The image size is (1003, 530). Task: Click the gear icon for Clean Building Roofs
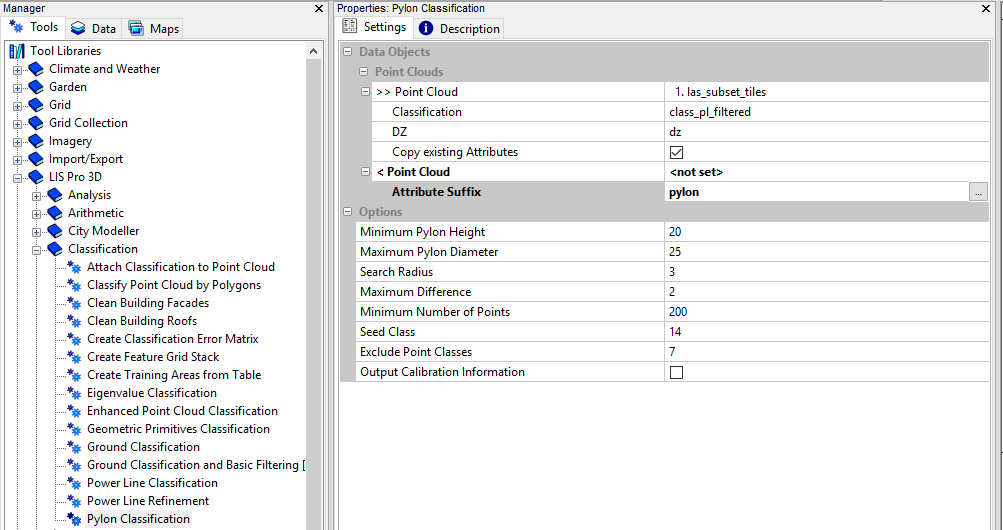click(x=75, y=321)
